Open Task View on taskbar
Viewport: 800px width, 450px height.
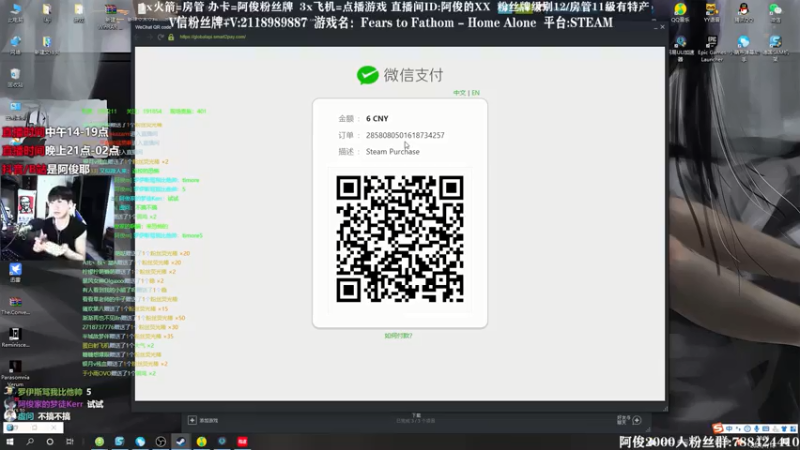[x=69, y=441]
